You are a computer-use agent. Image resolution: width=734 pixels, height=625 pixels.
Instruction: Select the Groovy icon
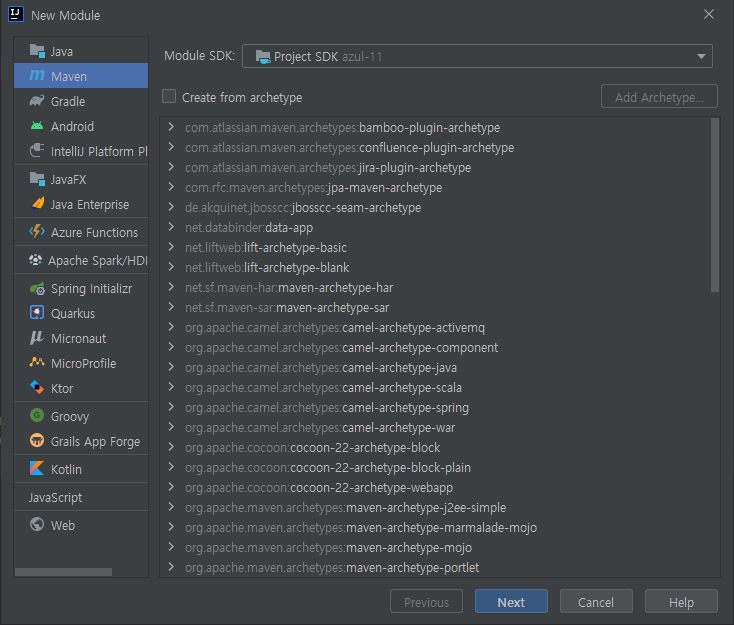pyautogui.click(x=37, y=415)
